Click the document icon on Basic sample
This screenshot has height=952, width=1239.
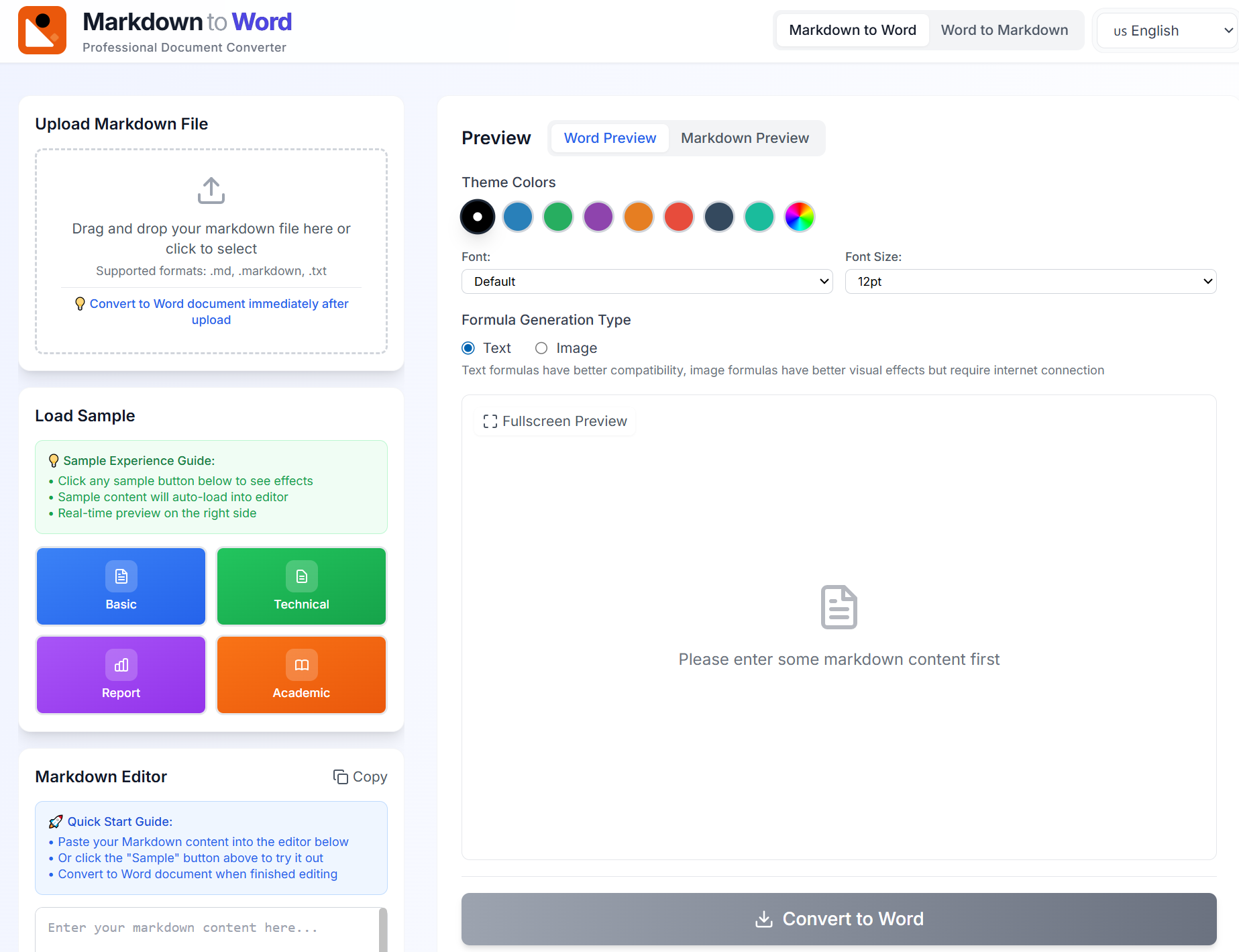coord(121,576)
